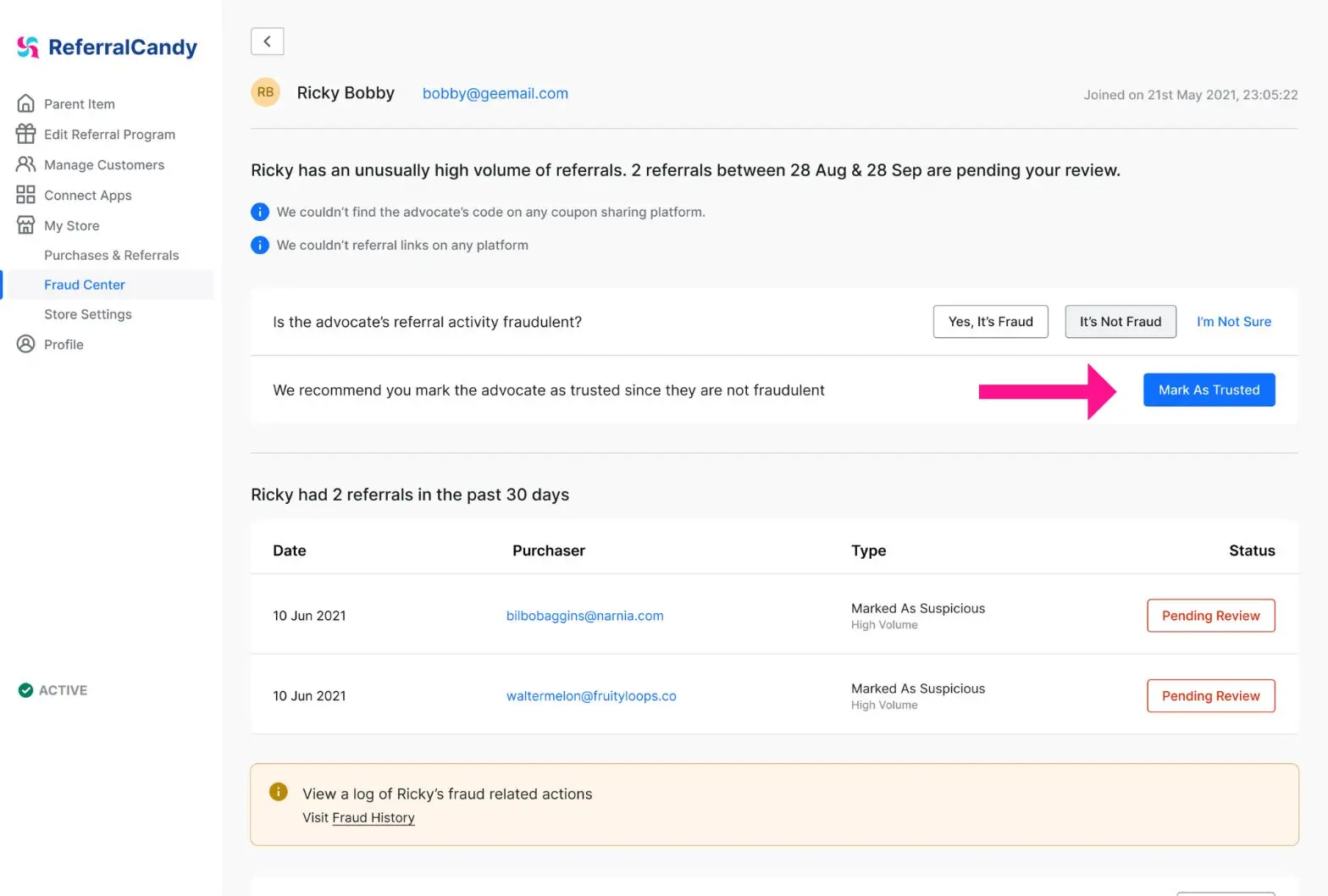Click the date in the waltermelon row

pyautogui.click(x=309, y=696)
